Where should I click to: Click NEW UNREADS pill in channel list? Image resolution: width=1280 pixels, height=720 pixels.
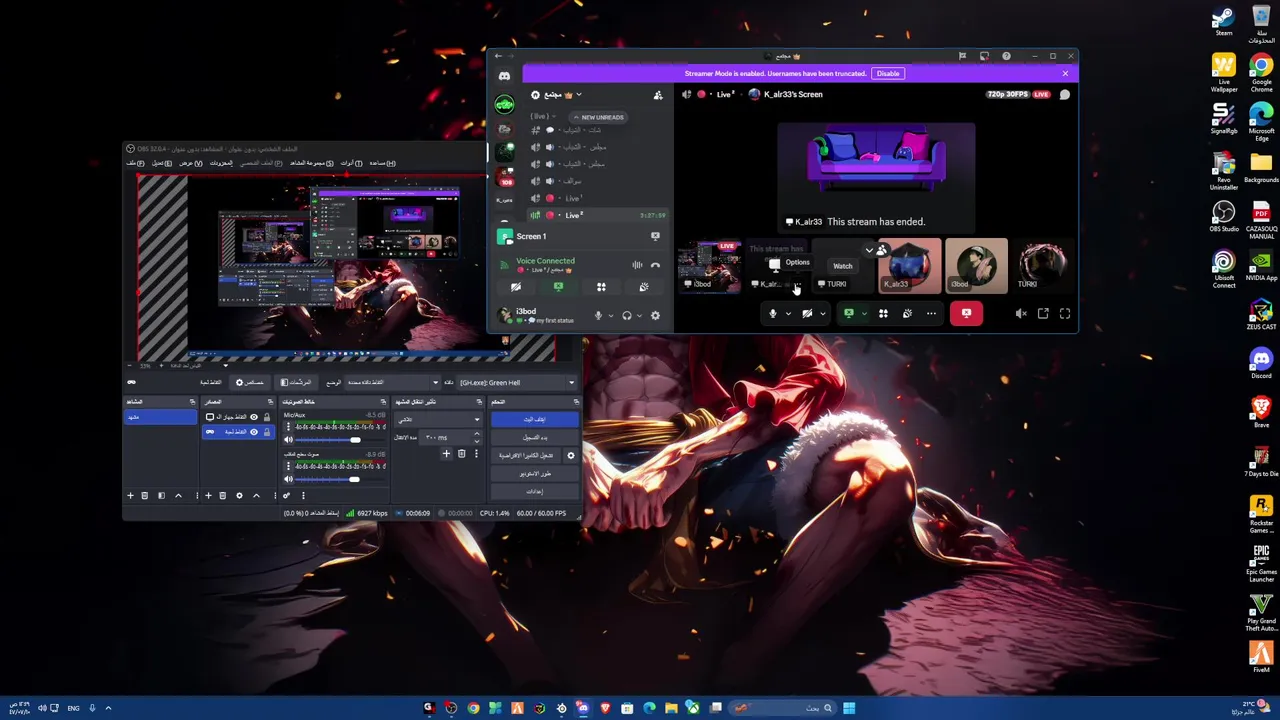tap(600, 117)
